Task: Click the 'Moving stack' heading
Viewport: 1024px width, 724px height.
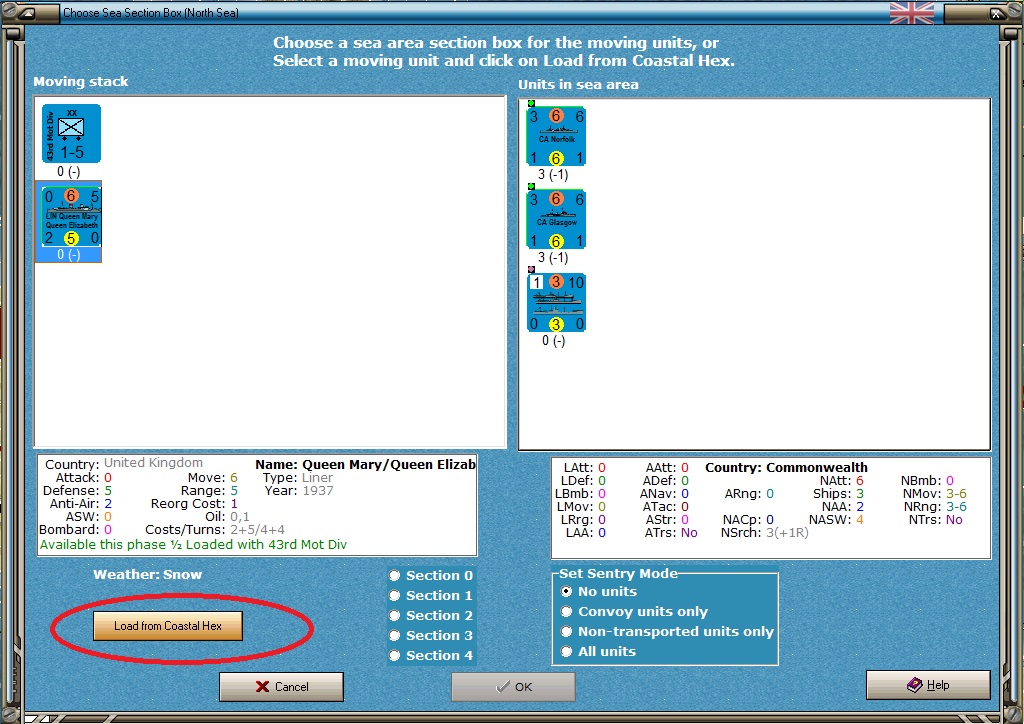Action: [81, 82]
